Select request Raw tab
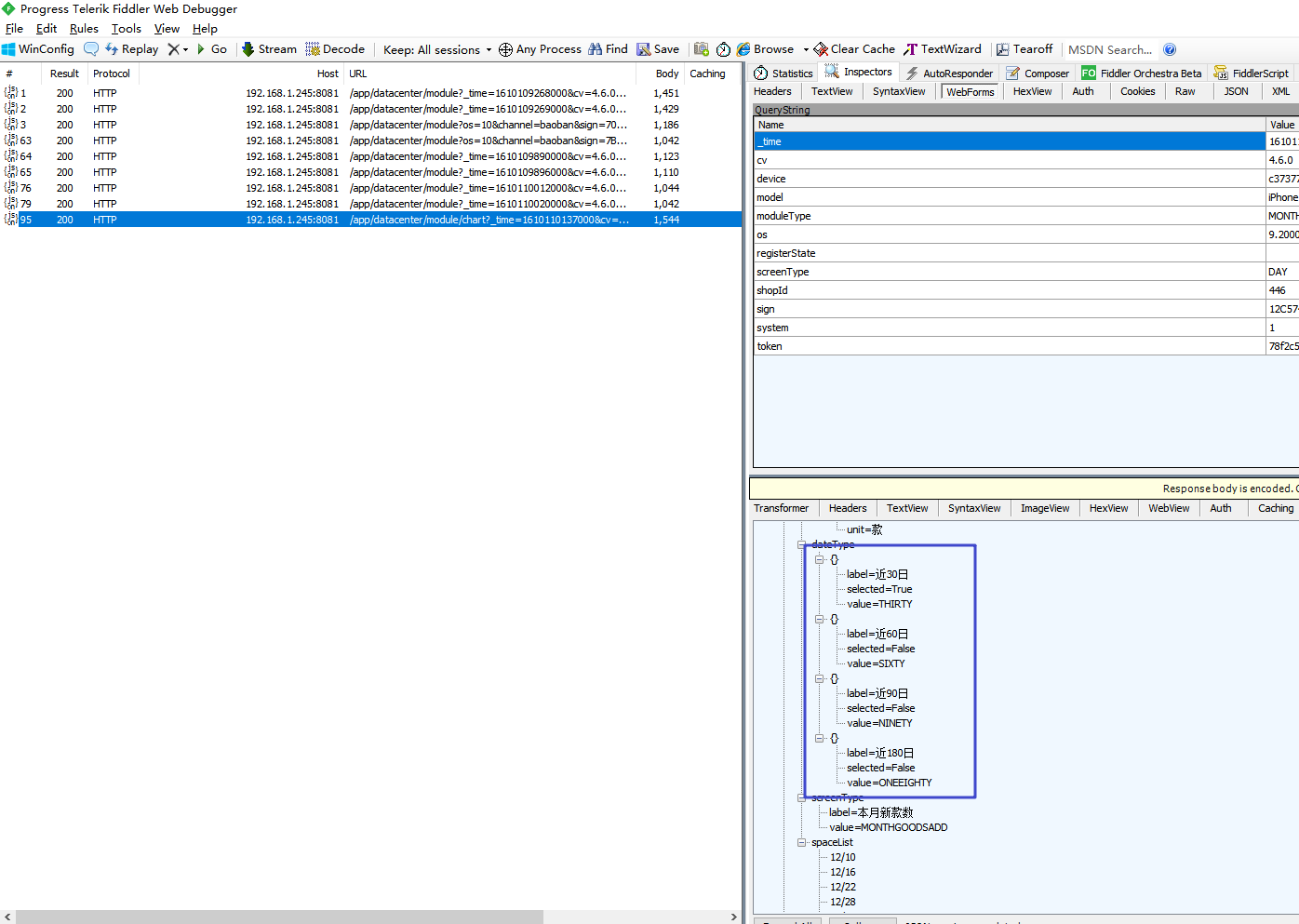Screen dimensions: 1299x924 tap(1185, 91)
